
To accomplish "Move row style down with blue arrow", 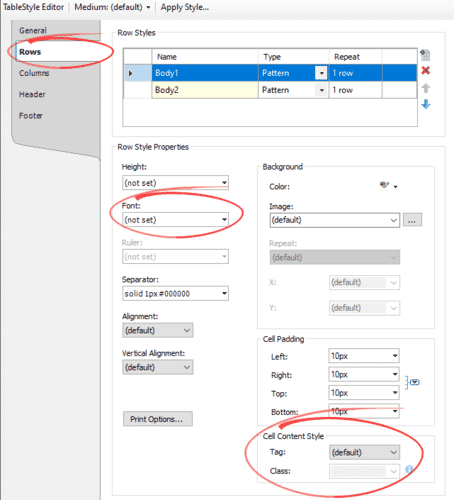I will (x=426, y=104).
